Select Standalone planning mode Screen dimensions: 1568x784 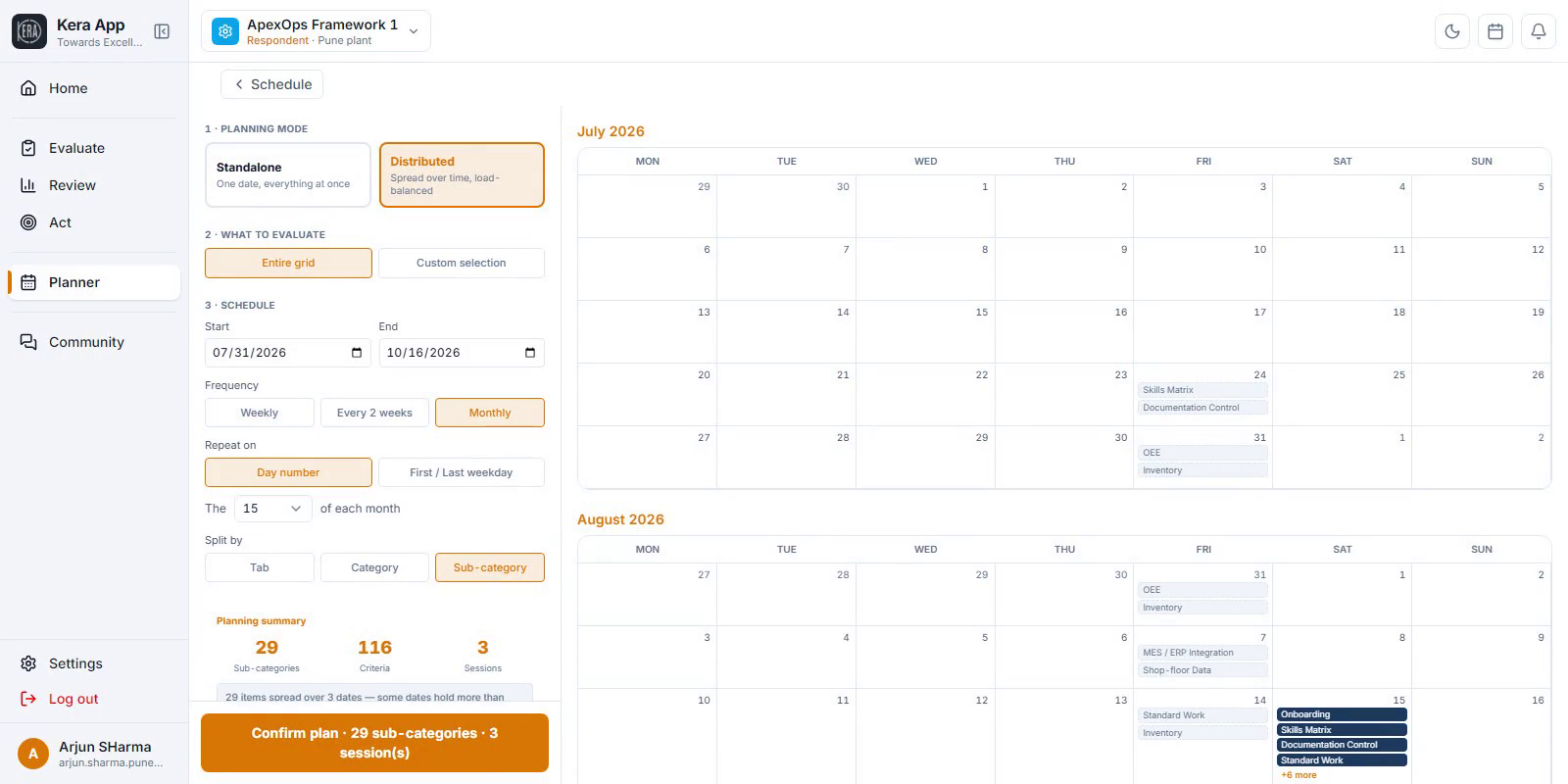288,175
